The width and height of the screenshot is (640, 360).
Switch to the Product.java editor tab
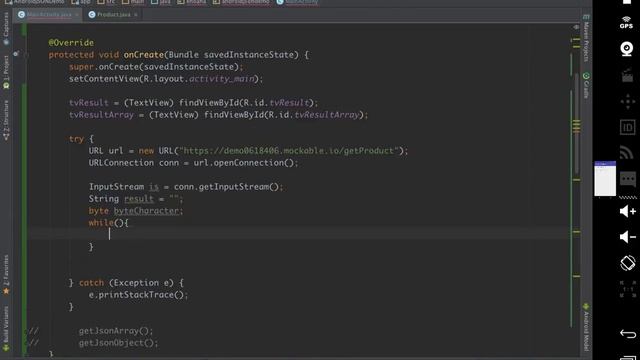pyautogui.click(x=113, y=14)
